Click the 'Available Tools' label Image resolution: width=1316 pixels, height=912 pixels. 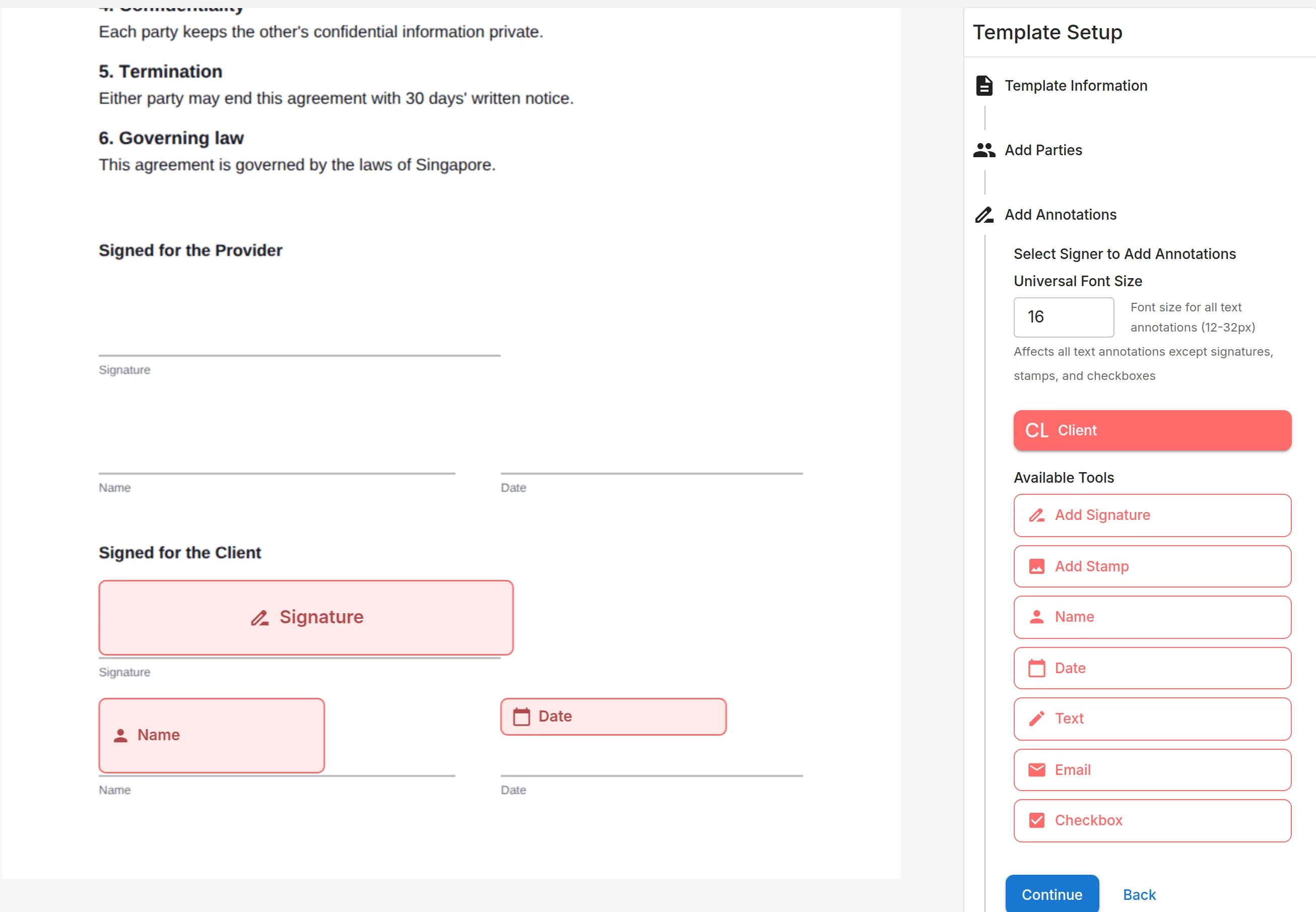pyautogui.click(x=1064, y=478)
